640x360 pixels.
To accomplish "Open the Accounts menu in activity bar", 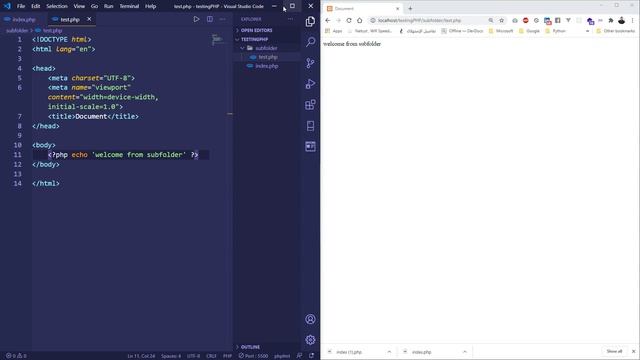I will tap(310, 319).
